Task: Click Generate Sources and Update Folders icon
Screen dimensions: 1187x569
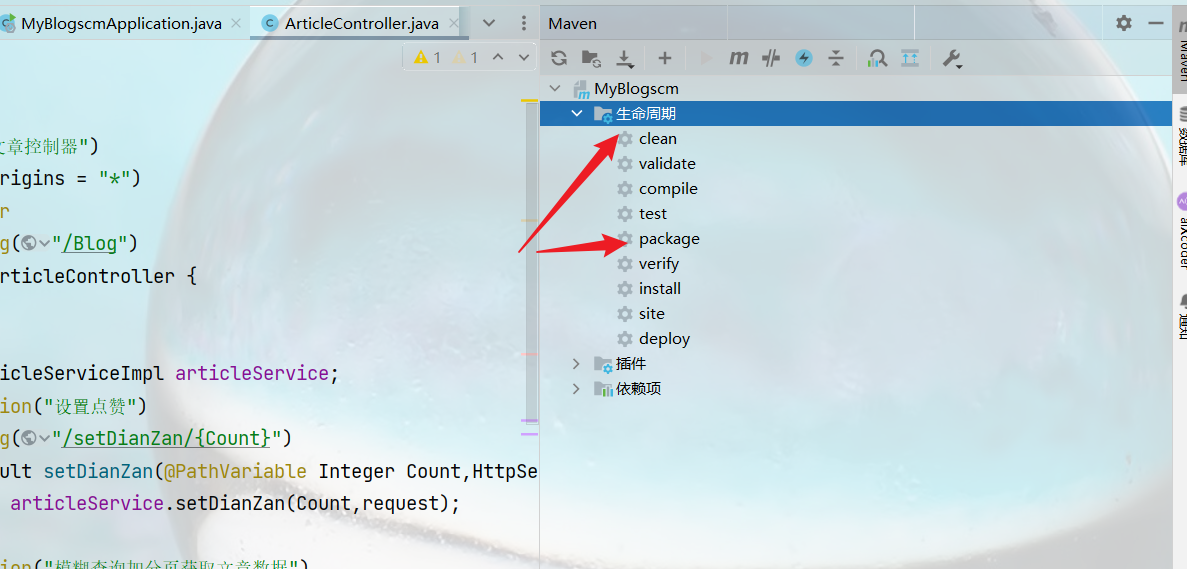Action: coord(591,58)
